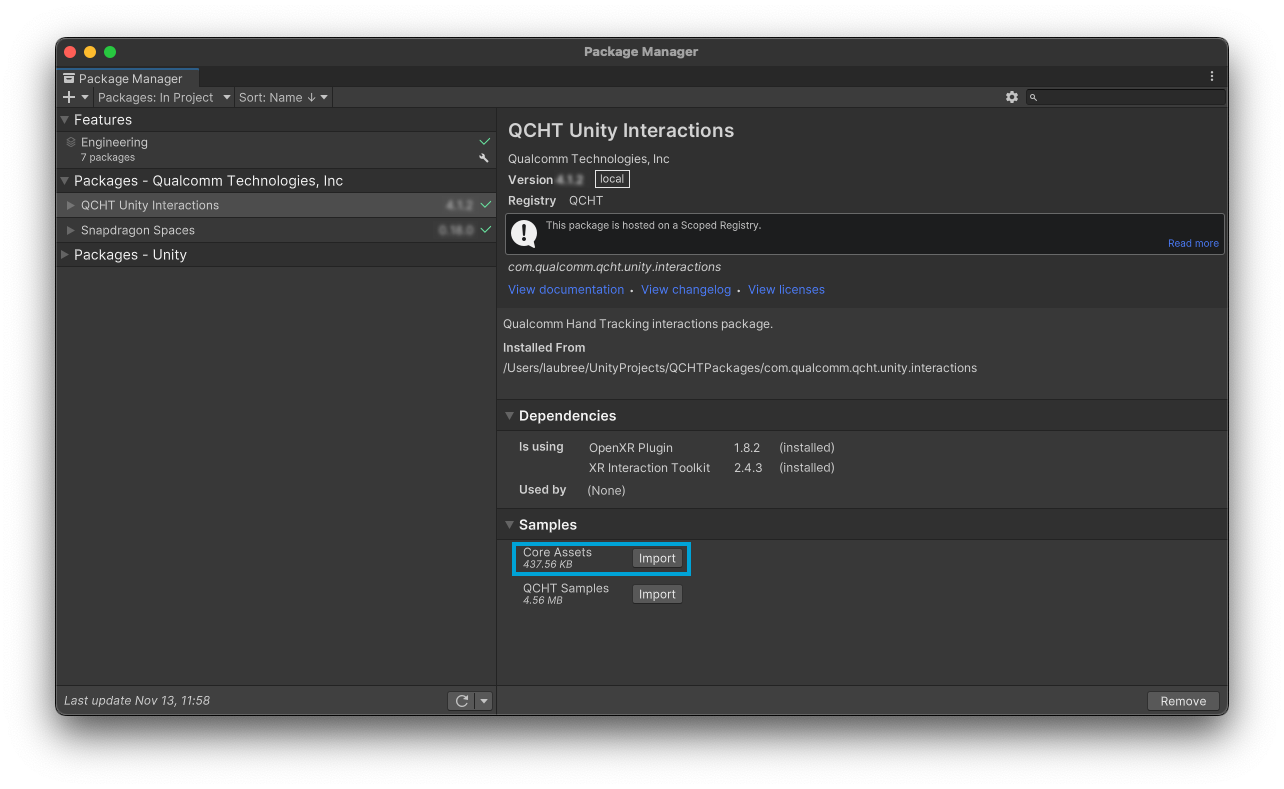Collapse the Dependencies section

coord(509,416)
